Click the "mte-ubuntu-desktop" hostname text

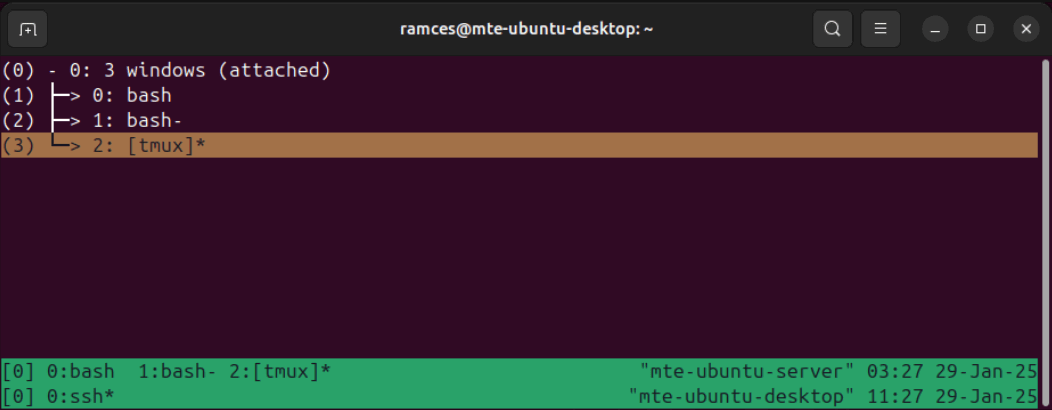(741, 396)
